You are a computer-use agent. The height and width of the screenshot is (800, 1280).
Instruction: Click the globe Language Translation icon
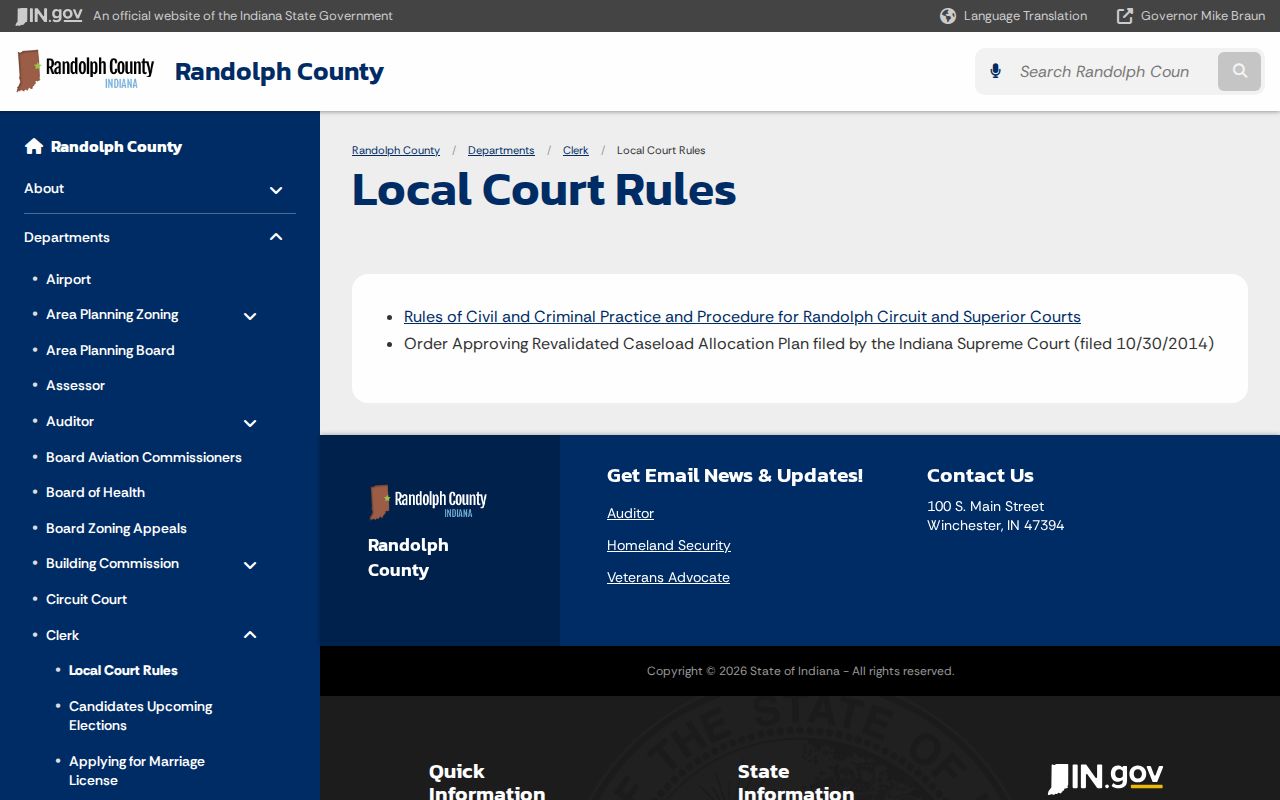[x=948, y=16]
